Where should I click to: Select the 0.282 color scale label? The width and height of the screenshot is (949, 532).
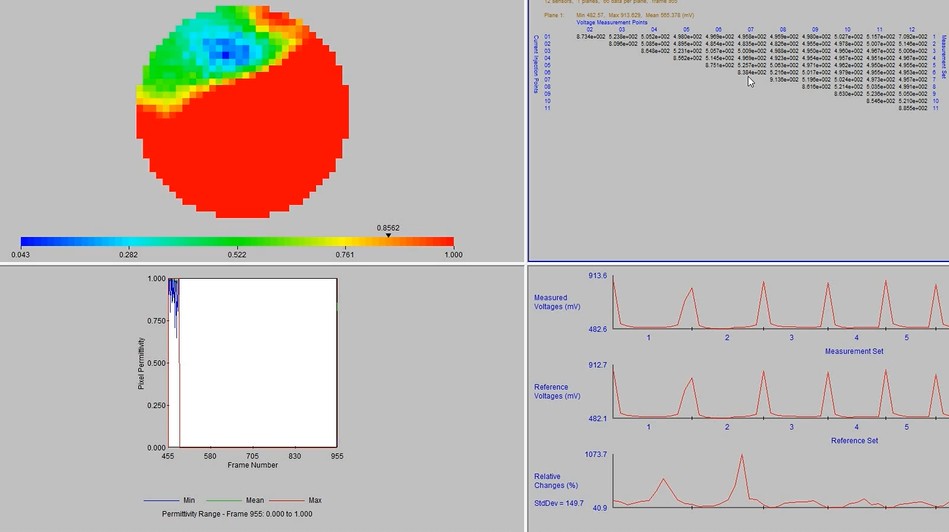coord(128,255)
